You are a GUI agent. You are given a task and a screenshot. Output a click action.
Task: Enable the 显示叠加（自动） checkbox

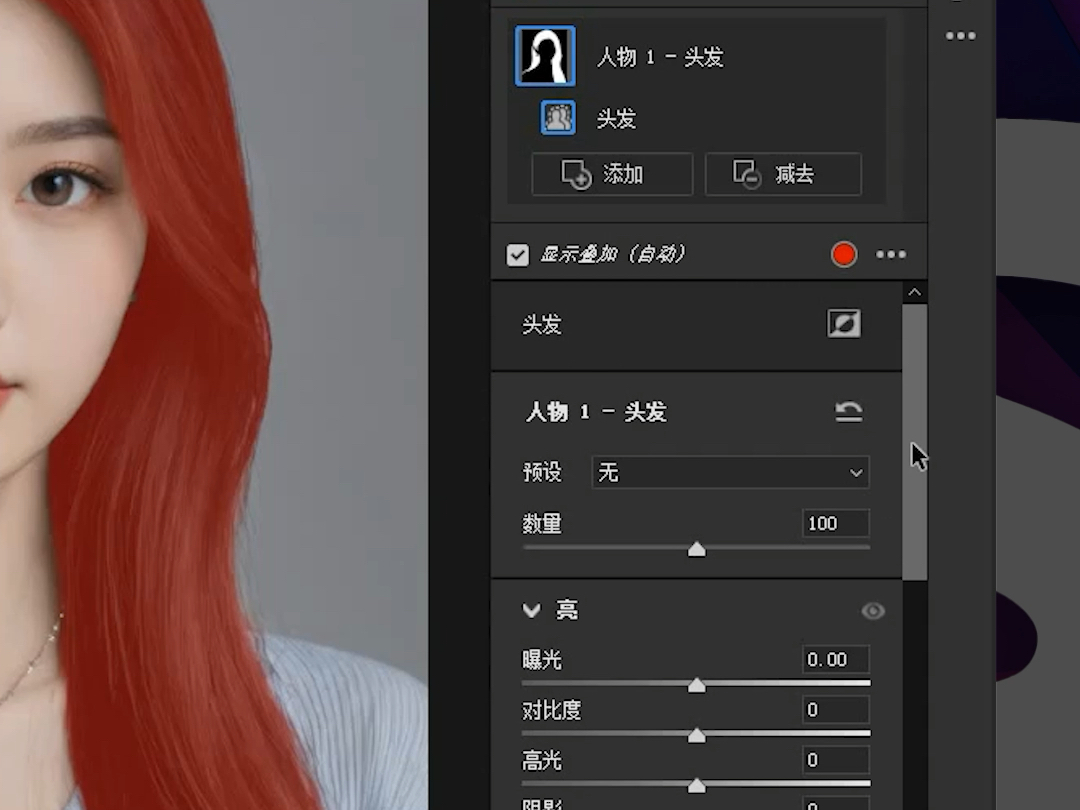click(x=518, y=255)
